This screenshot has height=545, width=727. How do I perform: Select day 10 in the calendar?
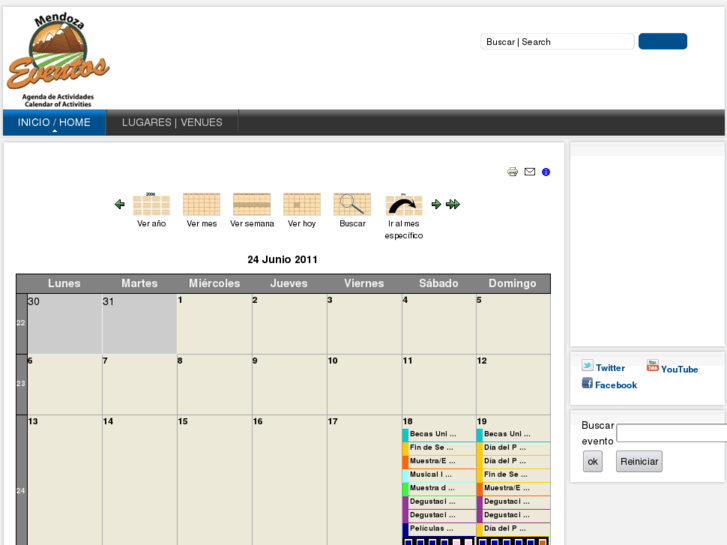(332, 361)
